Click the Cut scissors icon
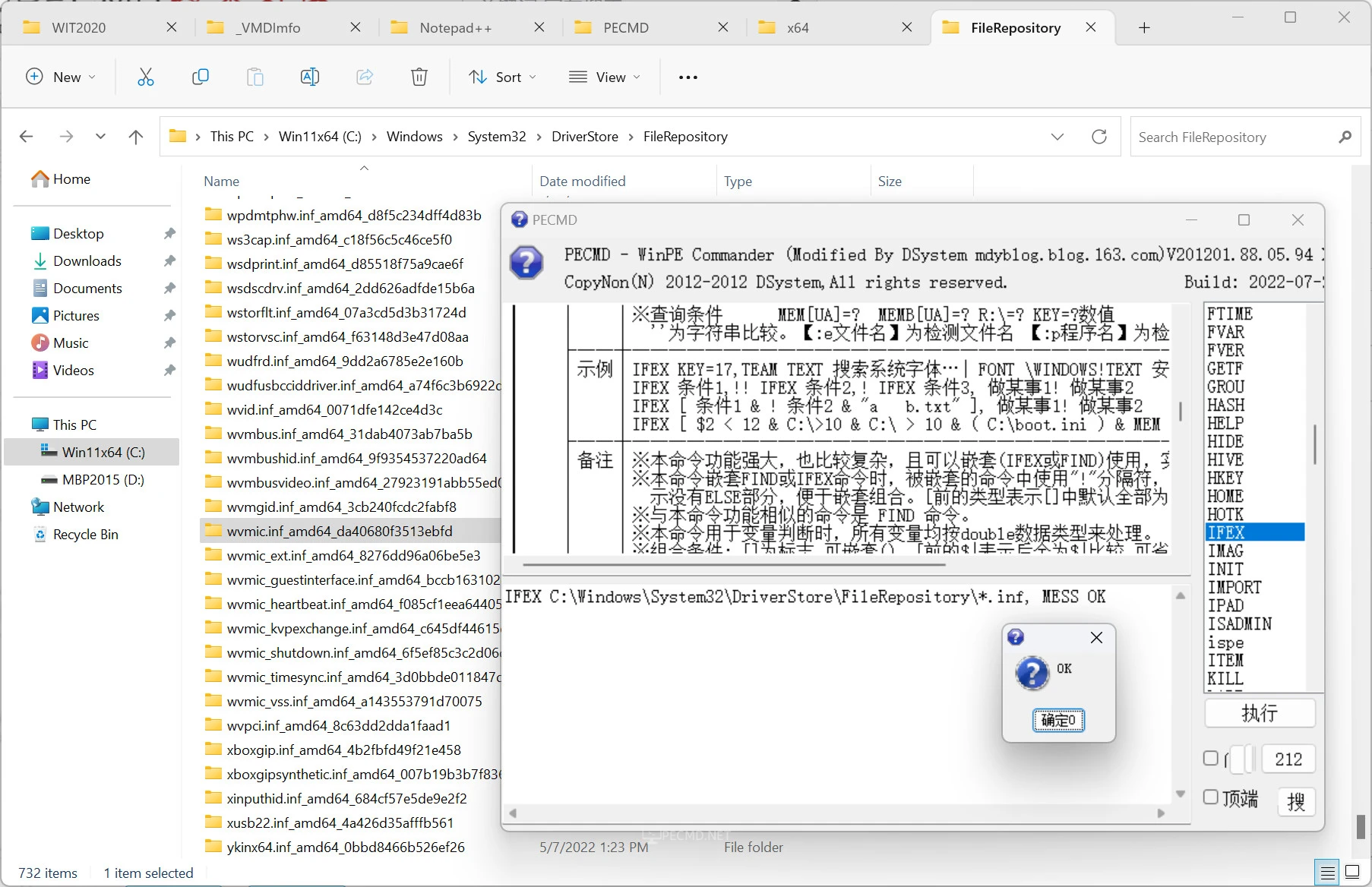The height and width of the screenshot is (887, 1372). (145, 77)
